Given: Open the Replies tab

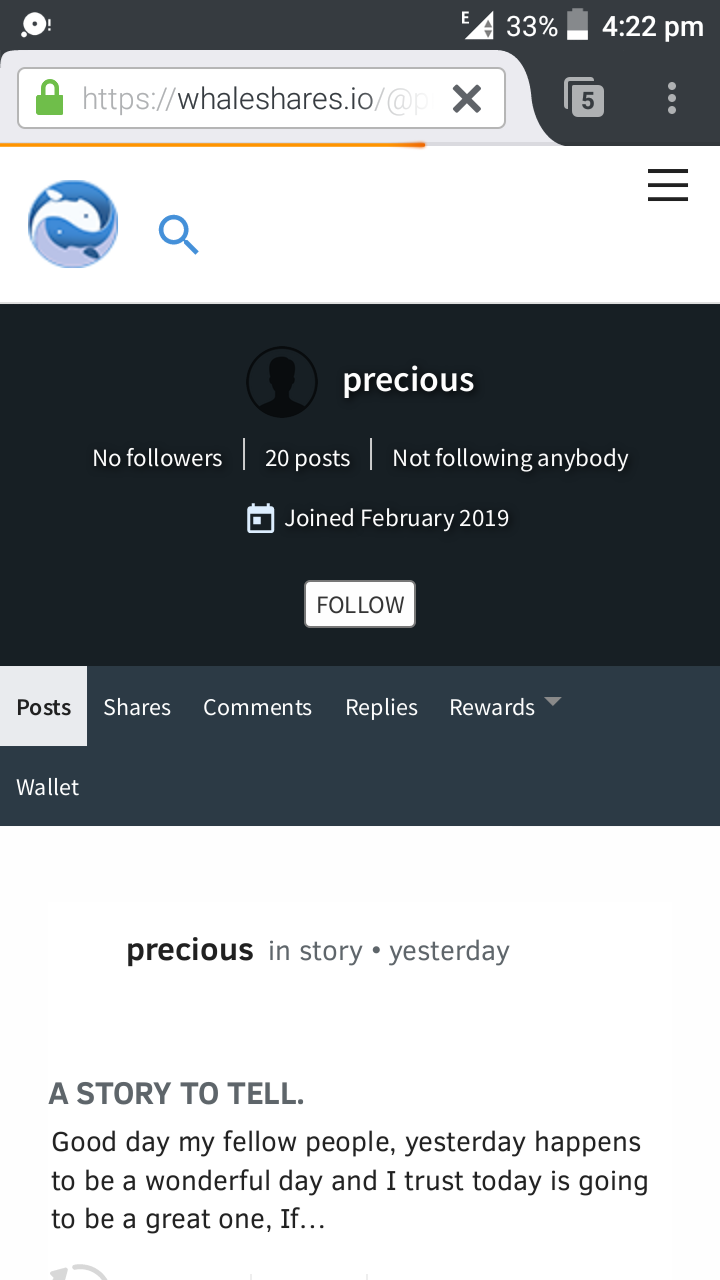Looking at the screenshot, I should (381, 706).
